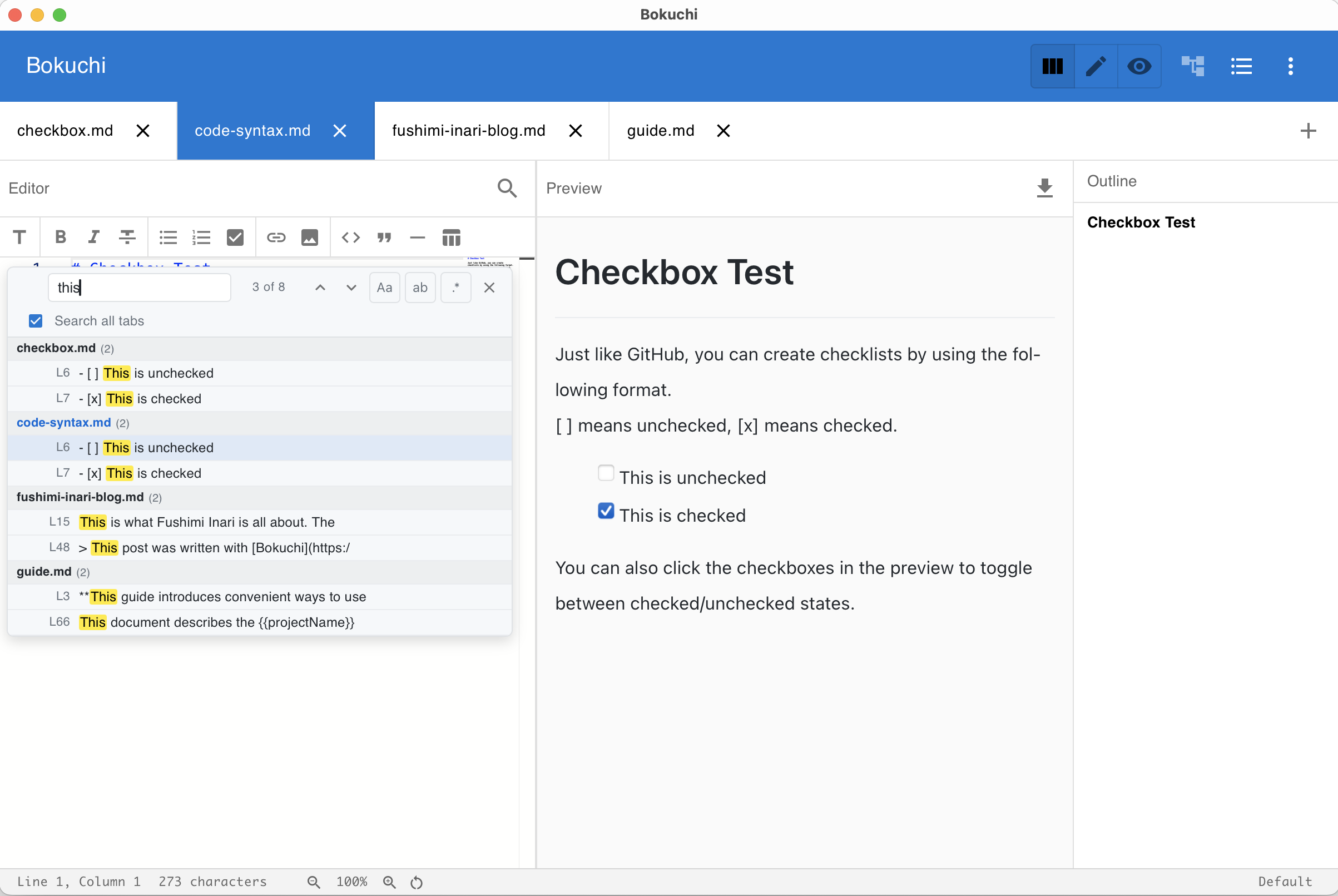This screenshot has height=896, width=1338.
Task: Switch to the guide.md tab
Action: pyautogui.click(x=660, y=130)
